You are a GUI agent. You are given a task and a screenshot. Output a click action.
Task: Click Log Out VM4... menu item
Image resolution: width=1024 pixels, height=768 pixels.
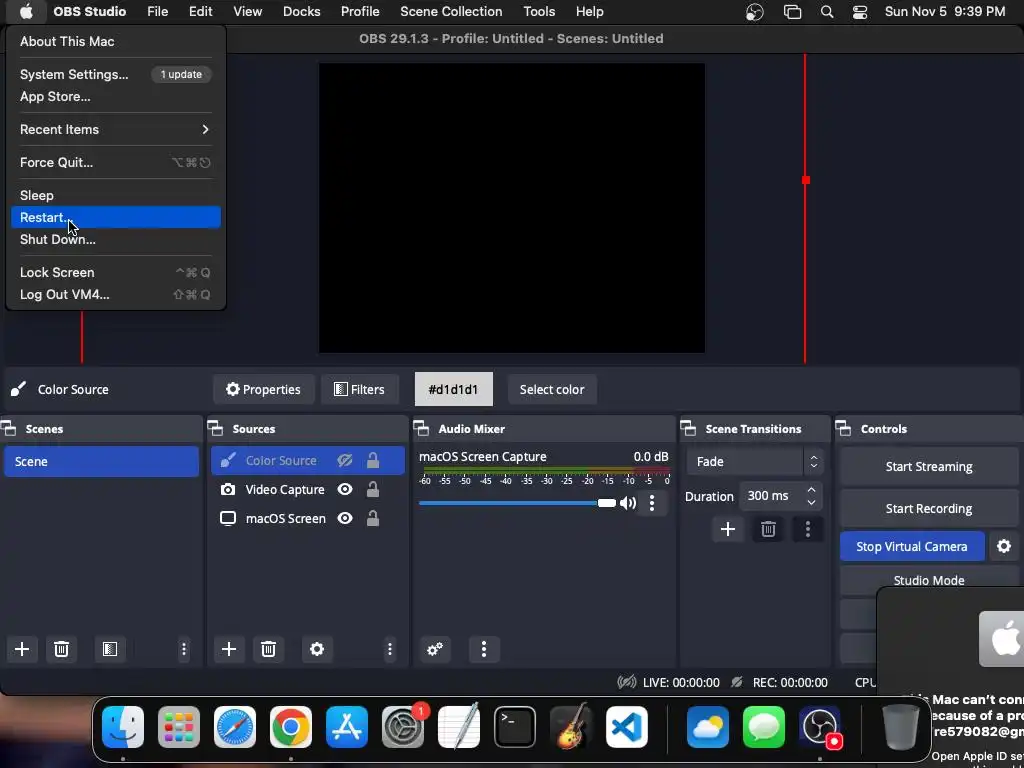116,295
